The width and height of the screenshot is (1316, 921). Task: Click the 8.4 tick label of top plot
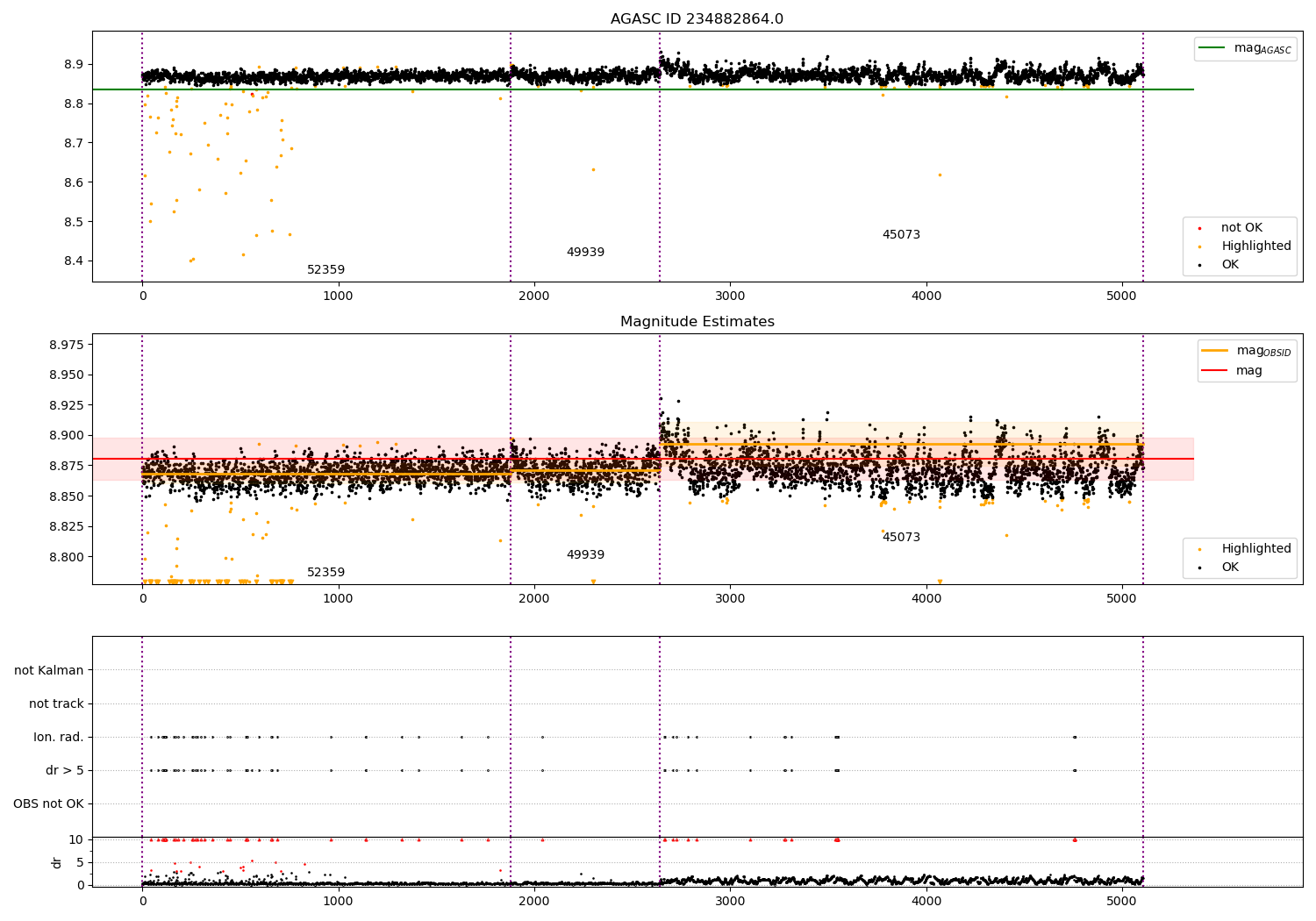point(73,261)
